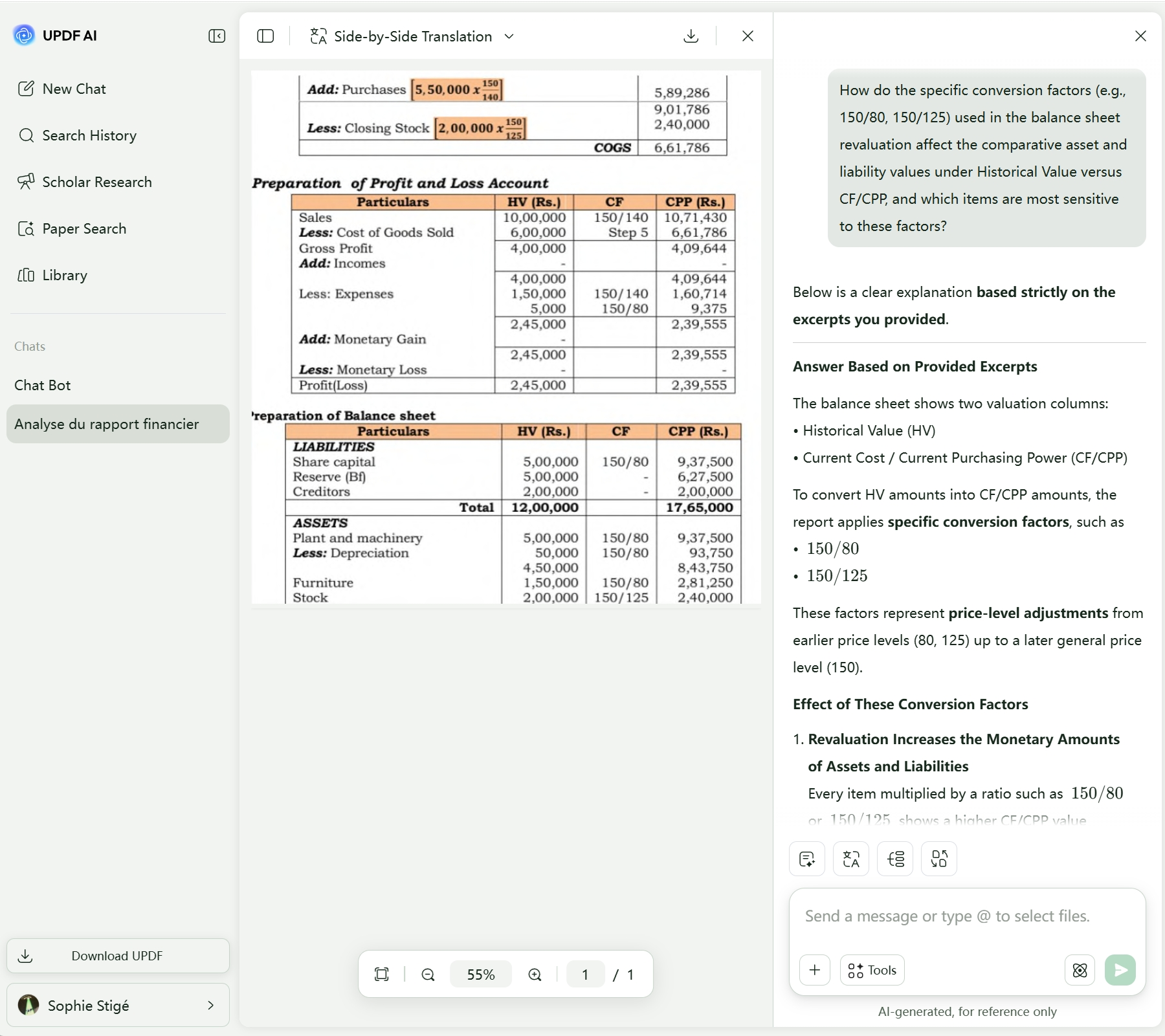Click Download UPDF button

tap(118, 956)
